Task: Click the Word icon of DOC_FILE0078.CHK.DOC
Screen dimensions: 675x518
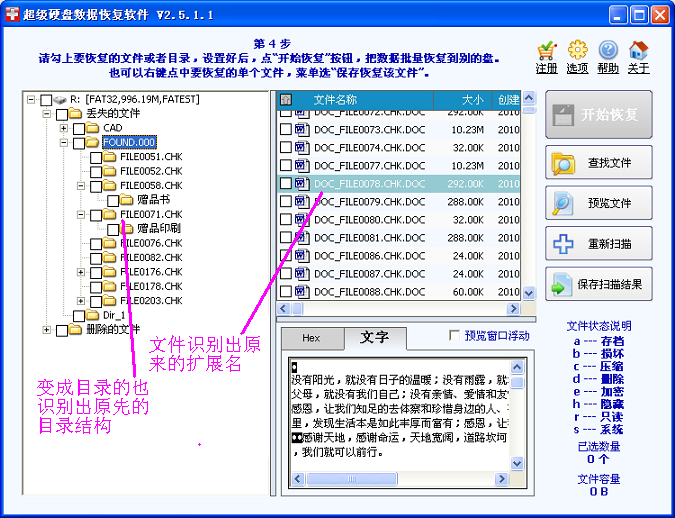Action: coord(301,184)
